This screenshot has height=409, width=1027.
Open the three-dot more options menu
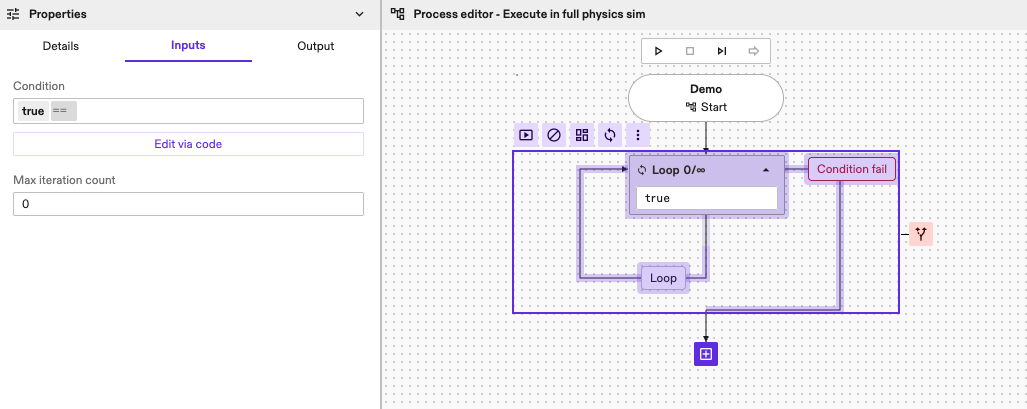(x=638, y=135)
